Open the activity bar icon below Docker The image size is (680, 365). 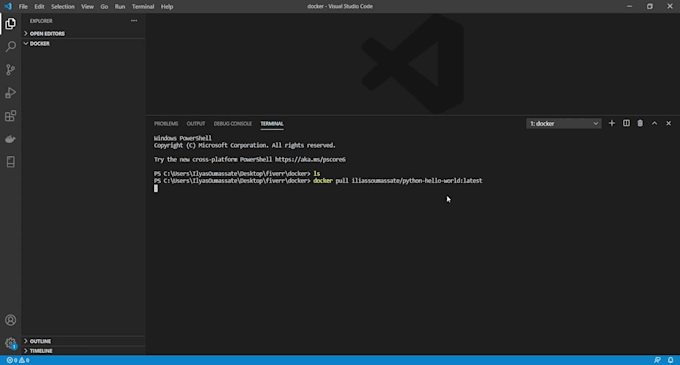point(10,162)
